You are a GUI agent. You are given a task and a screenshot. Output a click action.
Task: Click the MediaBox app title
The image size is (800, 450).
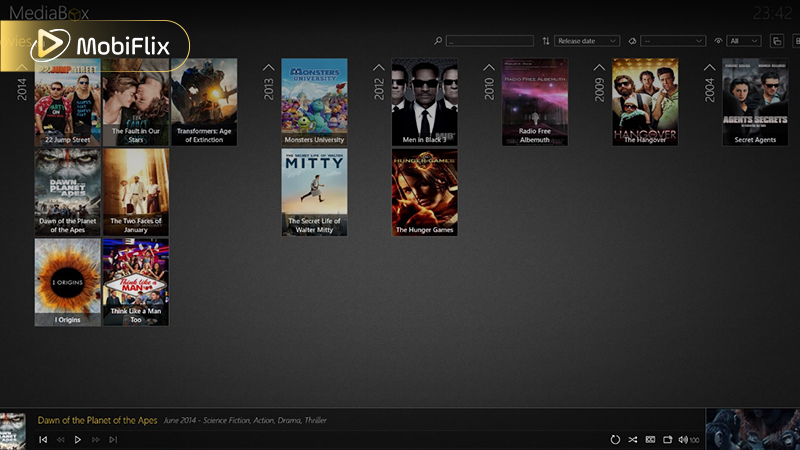click(48, 13)
